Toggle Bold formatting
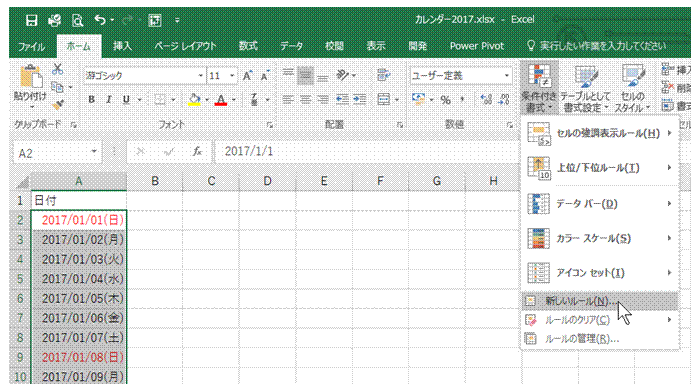698x389 pixels. coord(91,100)
